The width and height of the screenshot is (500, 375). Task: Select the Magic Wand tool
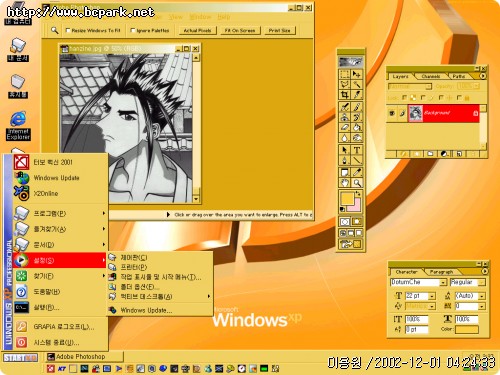click(357, 84)
